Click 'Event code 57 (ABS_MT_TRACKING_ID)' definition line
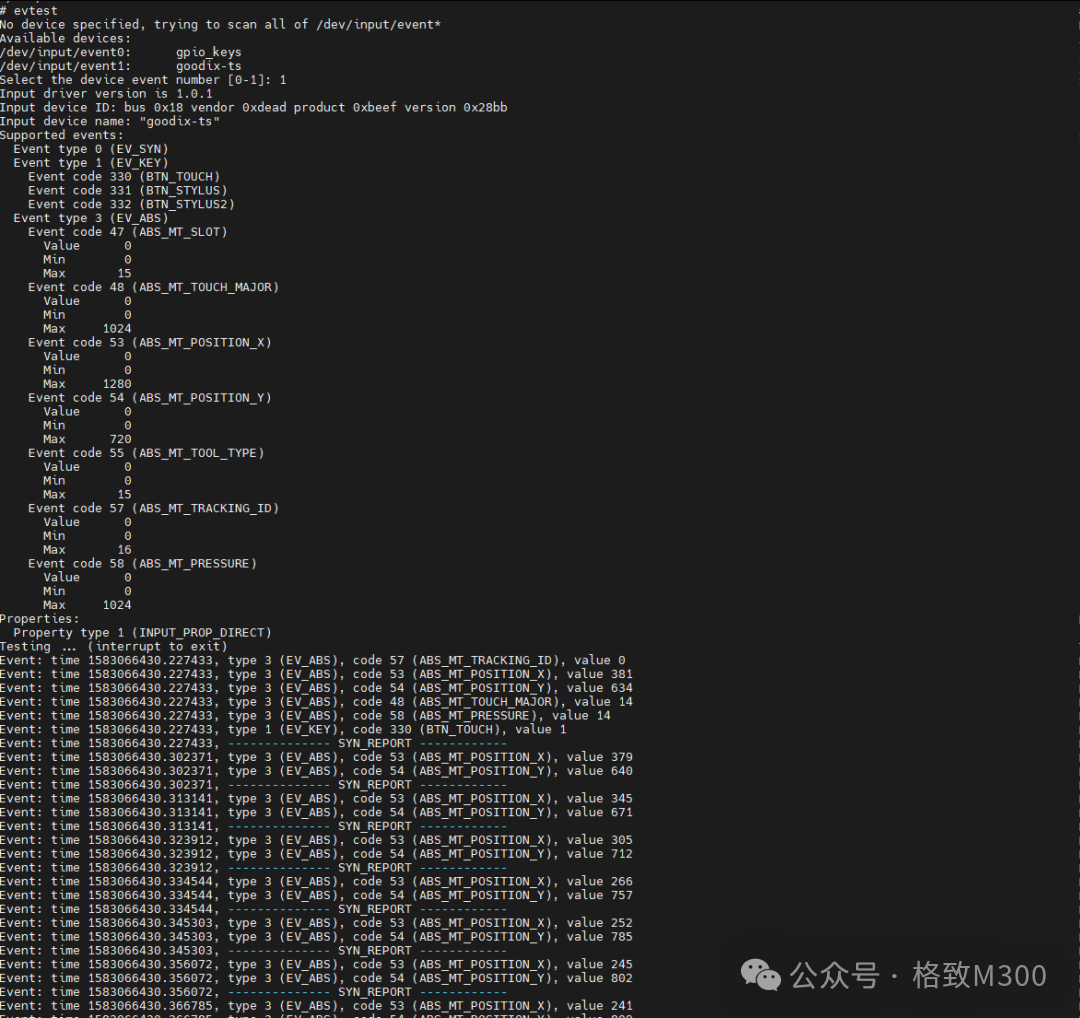Viewport: 1080px width, 1018px height. (154, 508)
